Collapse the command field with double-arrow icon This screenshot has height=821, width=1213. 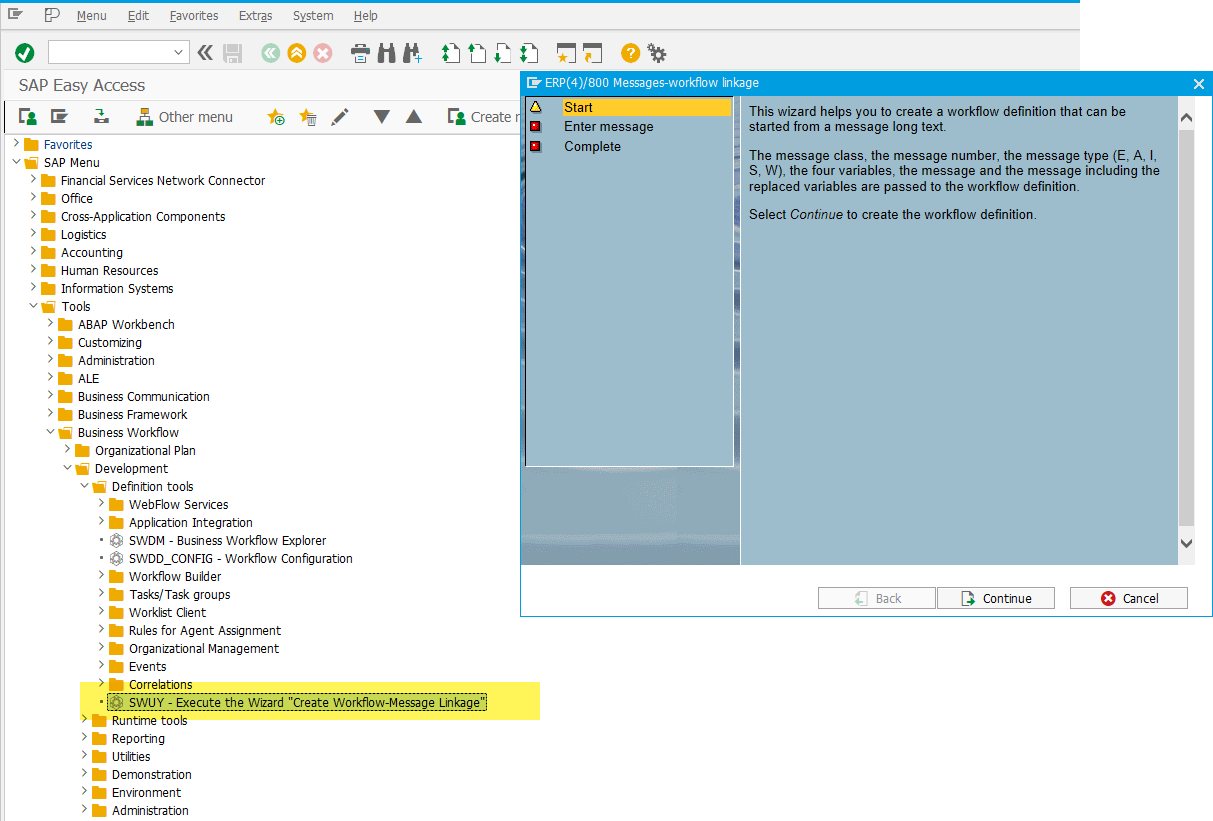point(205,53)
